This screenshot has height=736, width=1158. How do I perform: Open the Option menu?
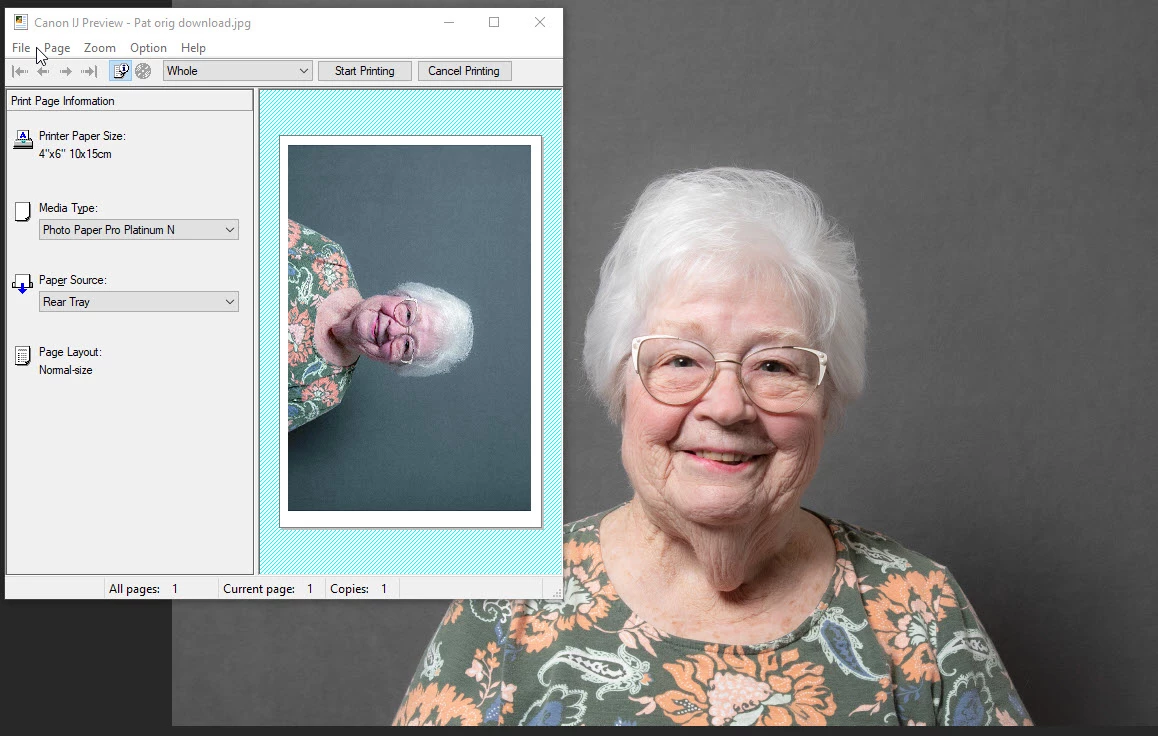click(148, 47)
